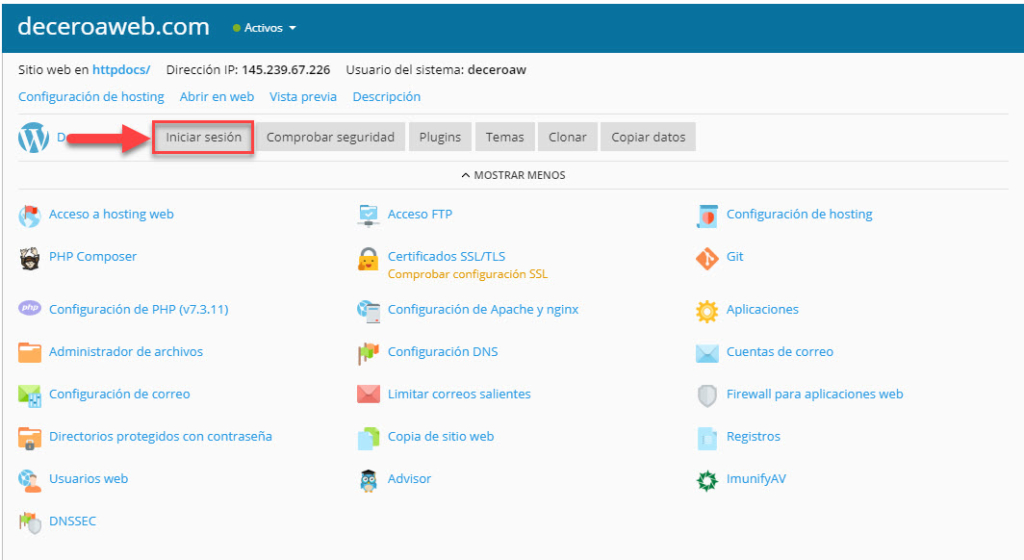Click the deceroaweb.com domain title
Image resolution: width=1024 pixels, height=560 pixels.
[x=114, y=27]
